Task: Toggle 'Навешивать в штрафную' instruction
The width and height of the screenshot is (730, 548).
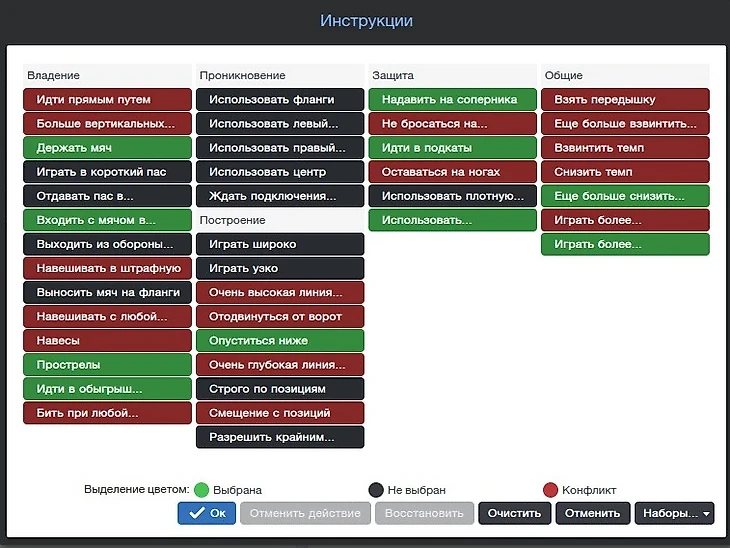Action: tap(107, 268)
